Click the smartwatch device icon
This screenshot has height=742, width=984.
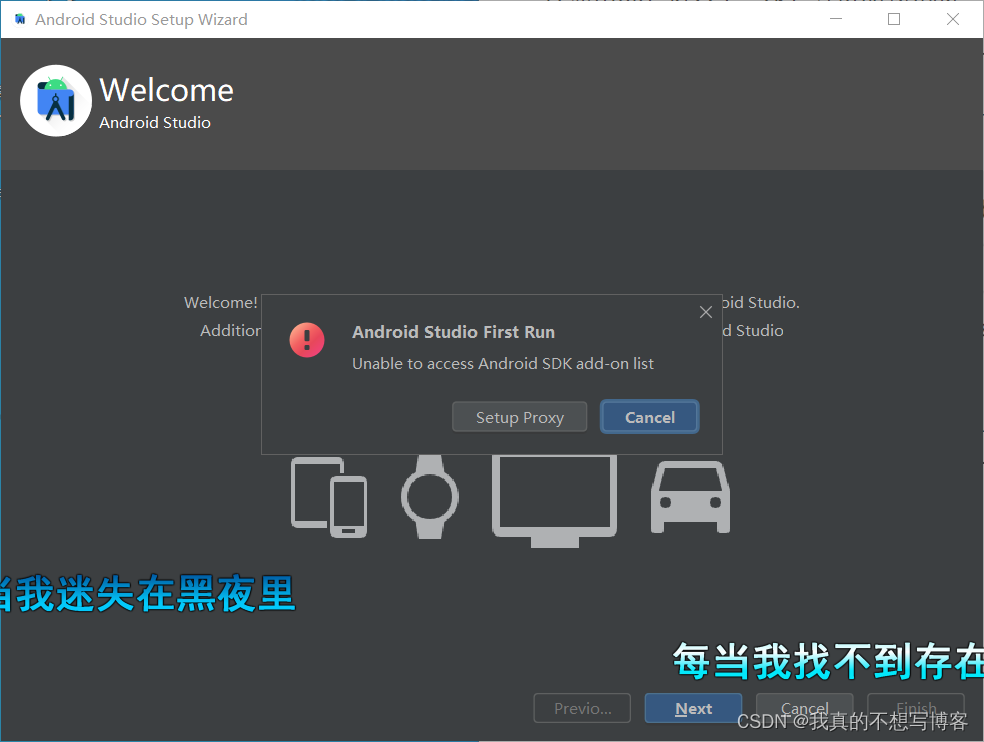pyautogui.click(x=430, y=497)
